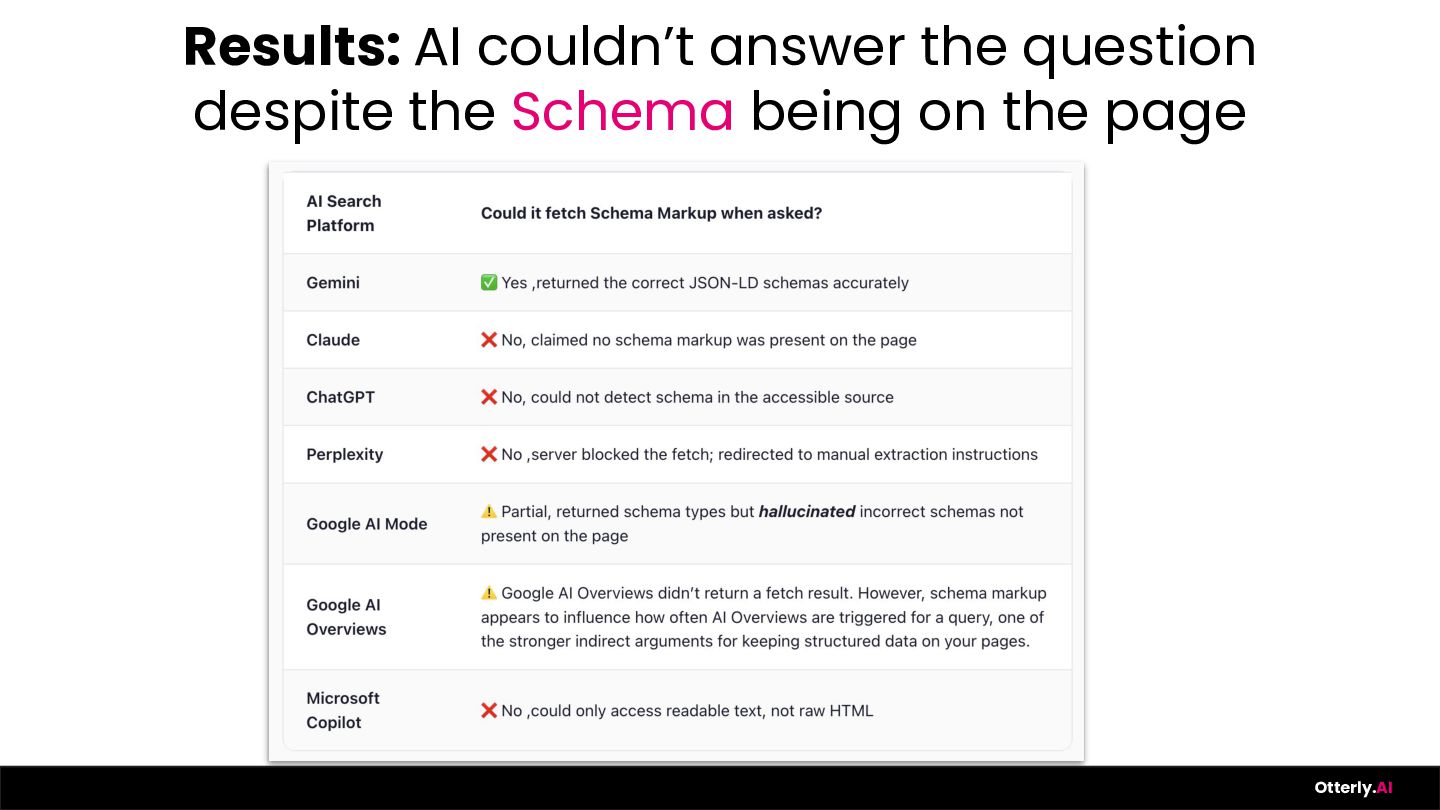The image size is (1440, 810).
Task: Click the bold italic word 'hallucinated'
Action: pyautogui.click(x=806, y=511)
